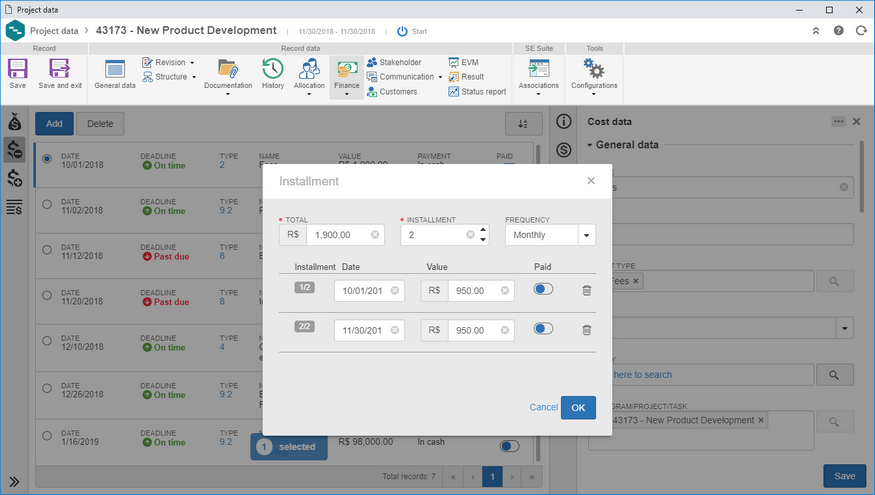Open the Associations ribbon icon
The width and height of the screenshot is (875, 495).
[539, 74]
